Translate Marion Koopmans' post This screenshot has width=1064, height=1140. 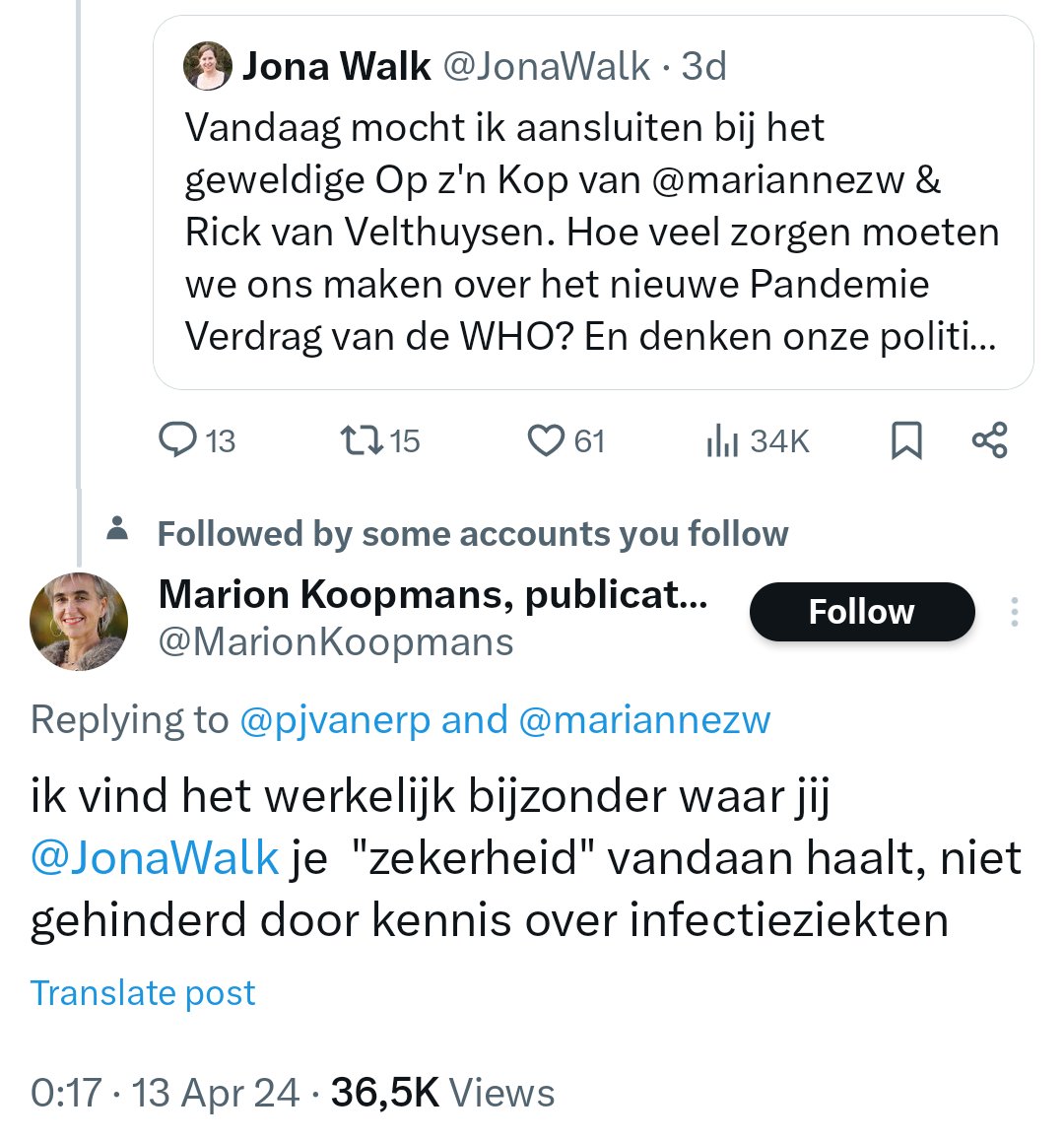point(142,992)
